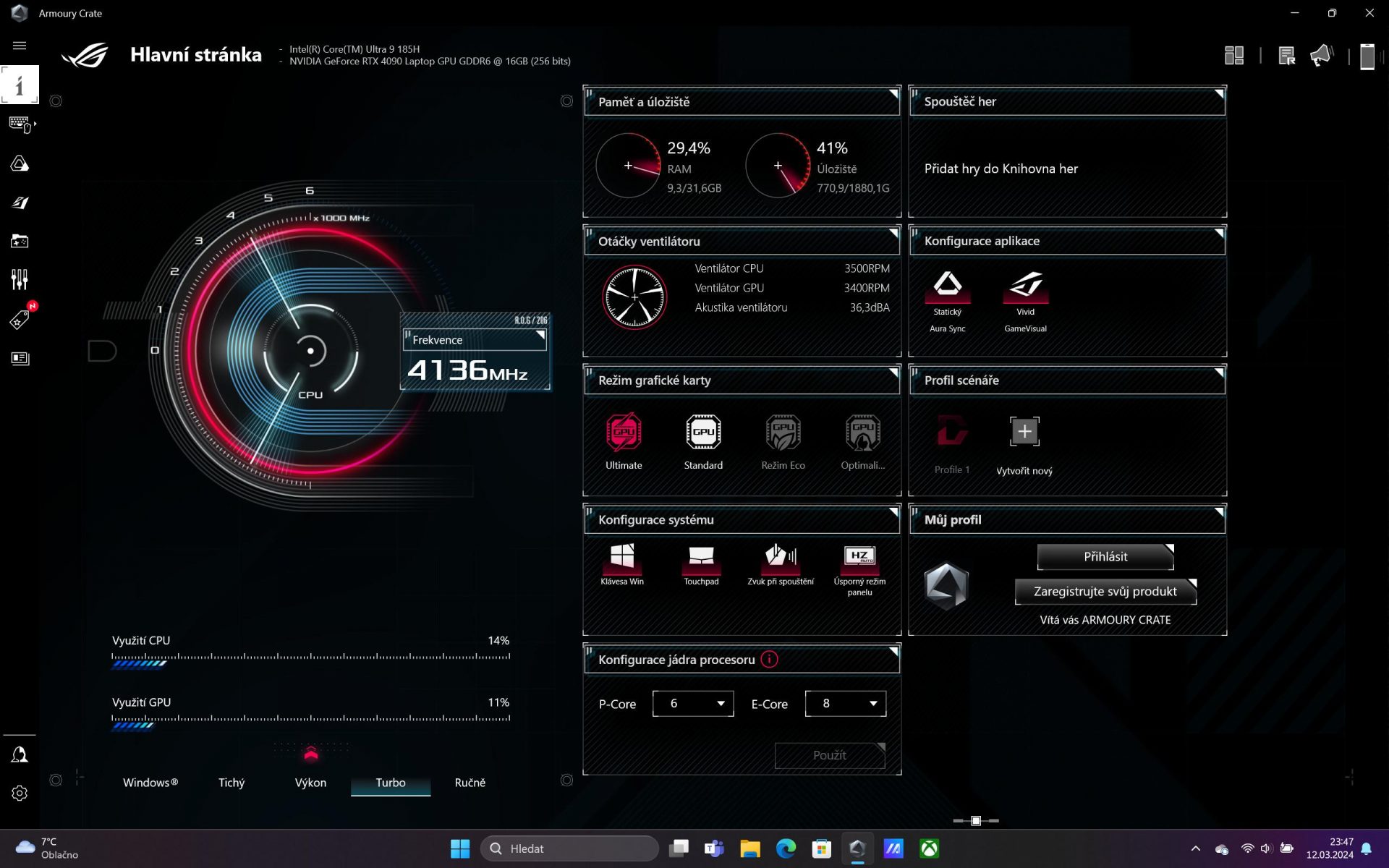Open Windows Start menu

[x=460, y=848]
